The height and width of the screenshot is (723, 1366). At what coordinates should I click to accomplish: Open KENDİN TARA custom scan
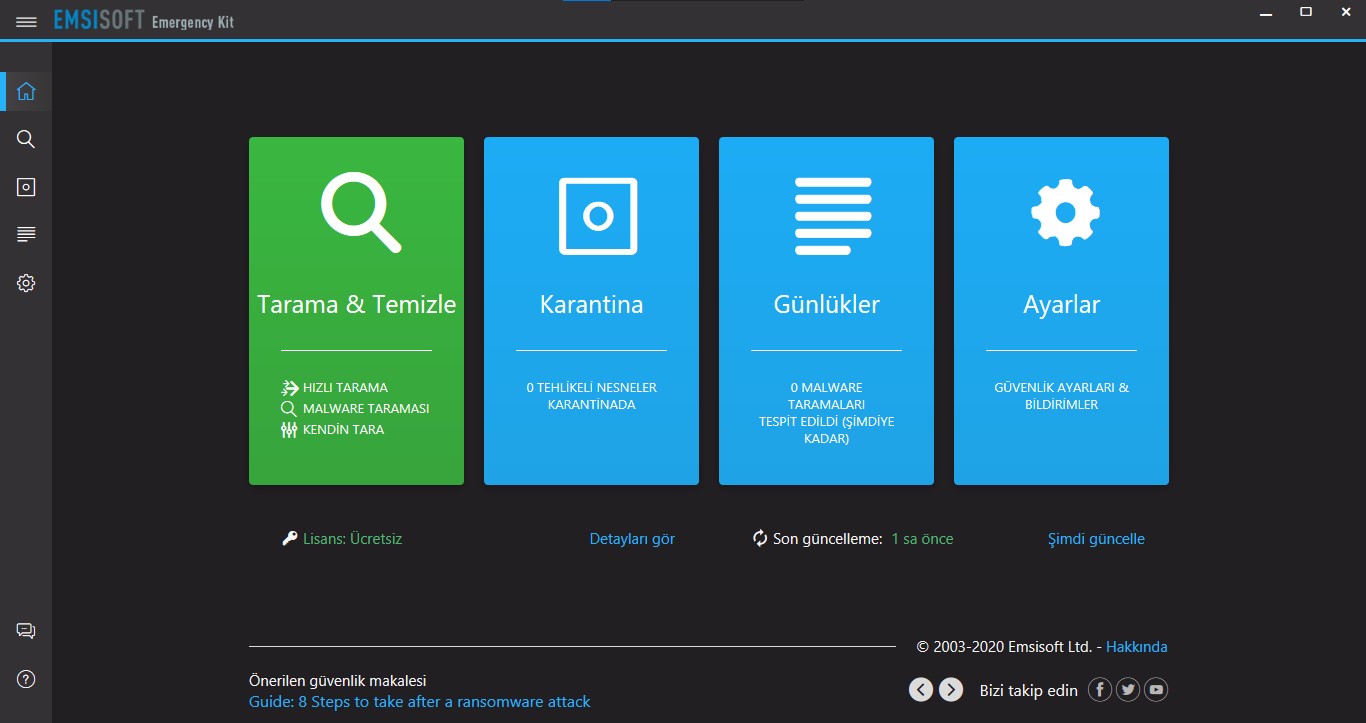point(343,430)
